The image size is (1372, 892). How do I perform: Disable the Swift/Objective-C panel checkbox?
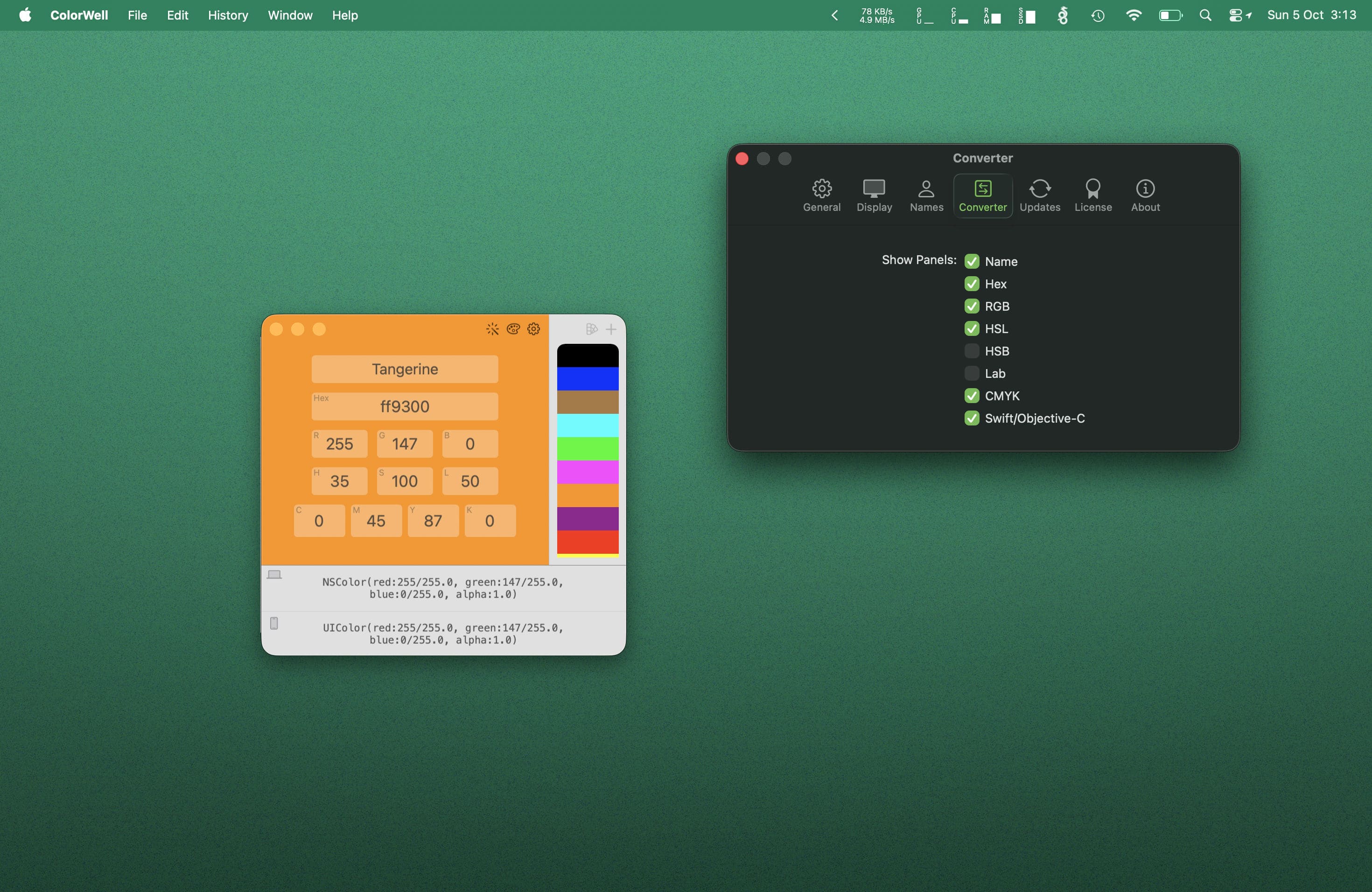click(x=972, y=418)
